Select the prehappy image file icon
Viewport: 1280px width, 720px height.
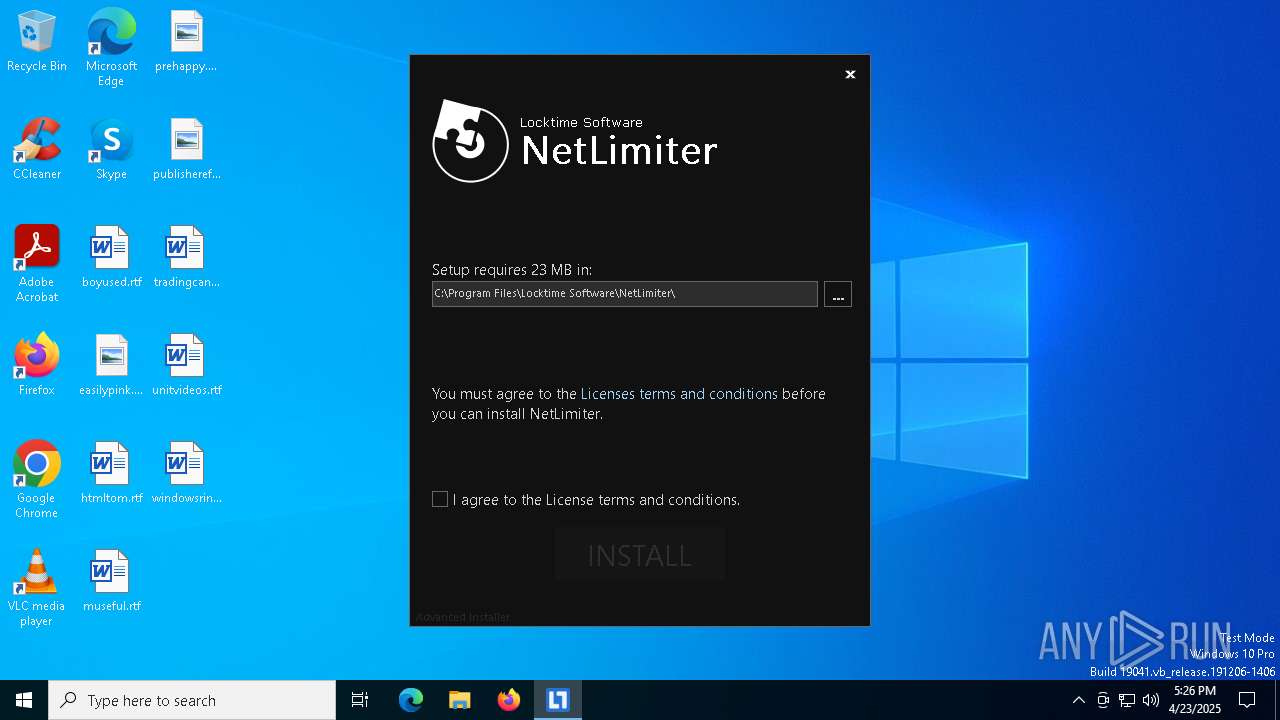click(186, 42)
